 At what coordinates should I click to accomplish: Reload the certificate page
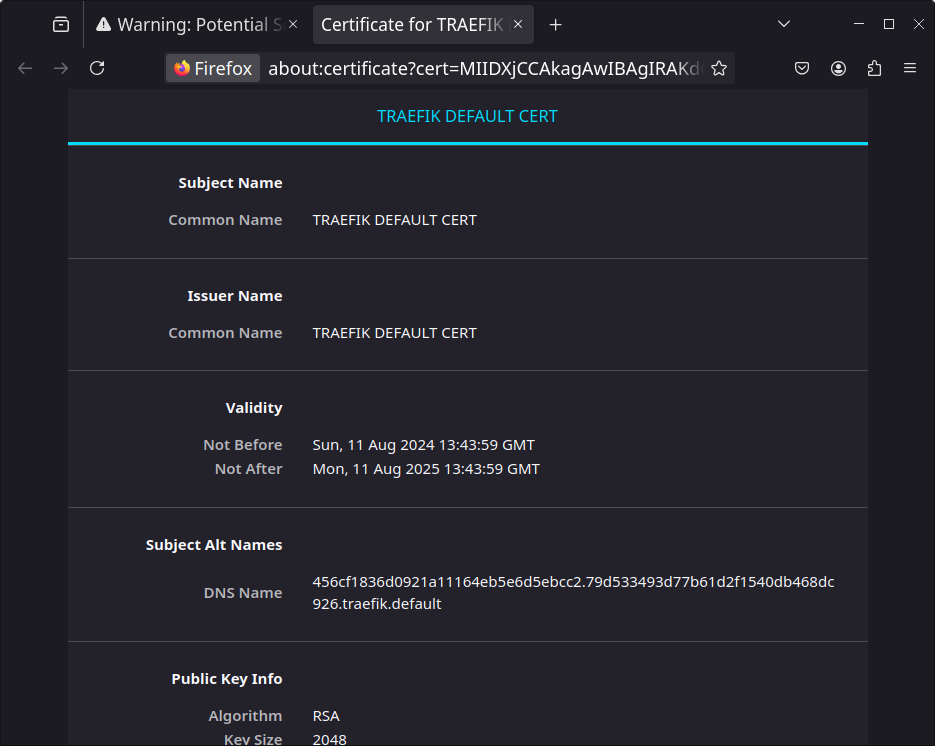click(x=97, y=69)
